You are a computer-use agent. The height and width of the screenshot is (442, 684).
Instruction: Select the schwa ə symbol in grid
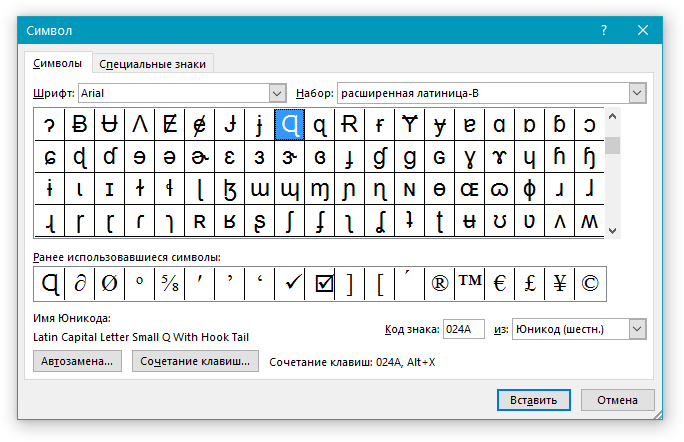[170, 157]
